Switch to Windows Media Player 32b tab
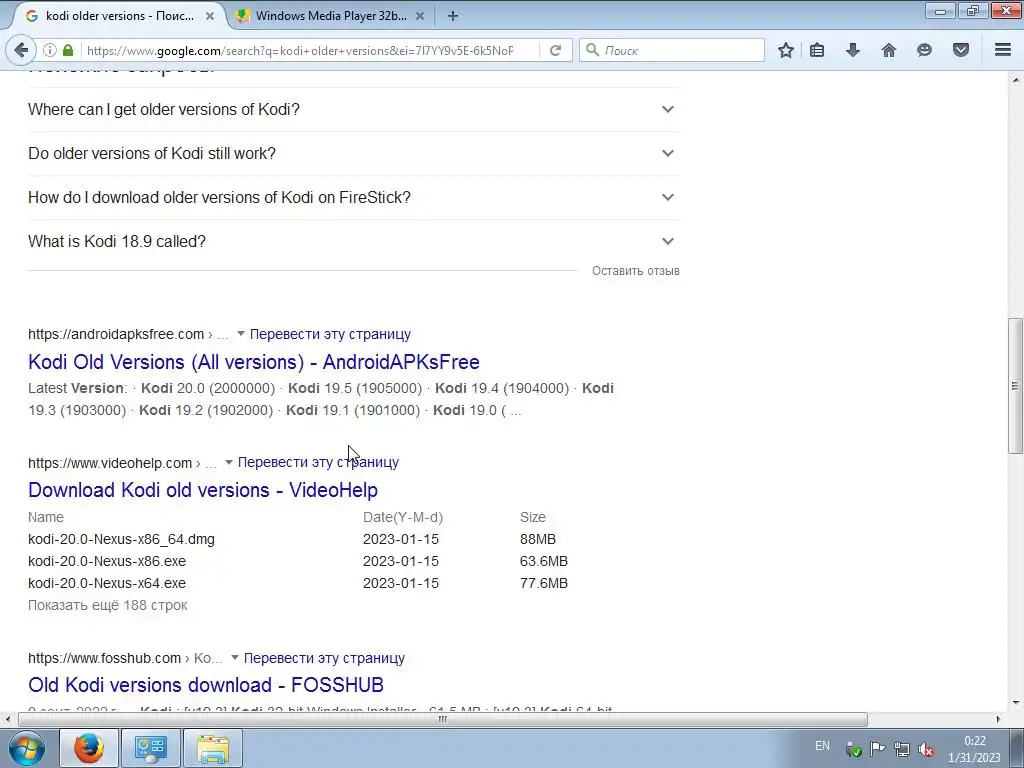Viewport: 1024px width, 768px height. (330, 16)
